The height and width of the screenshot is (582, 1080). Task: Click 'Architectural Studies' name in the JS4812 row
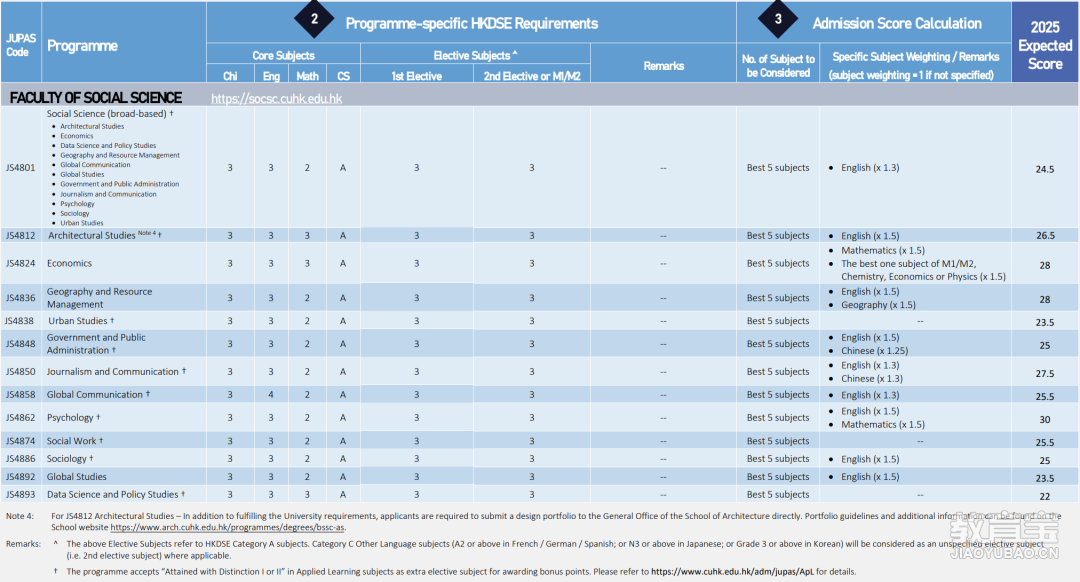point(92,236)
